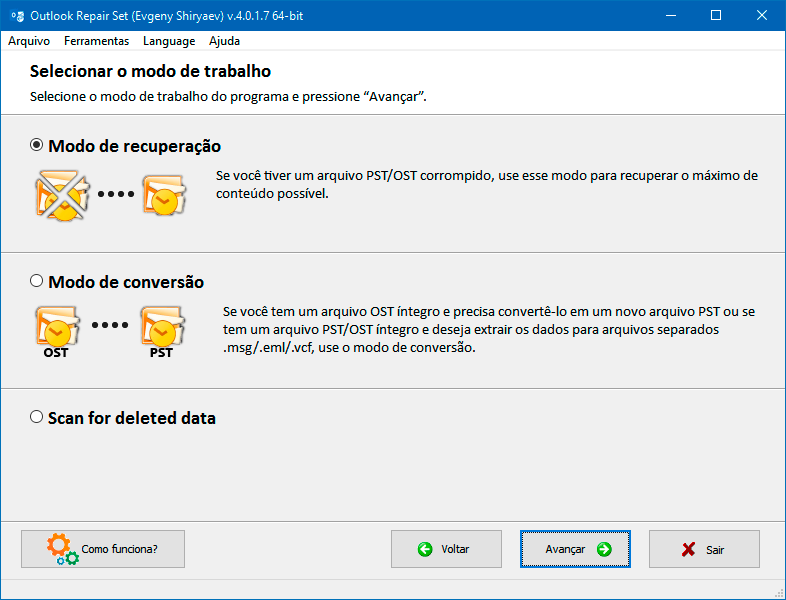
Task: Click the crossed-out corrupted PST file icon
Action: [x=59, y=195]
